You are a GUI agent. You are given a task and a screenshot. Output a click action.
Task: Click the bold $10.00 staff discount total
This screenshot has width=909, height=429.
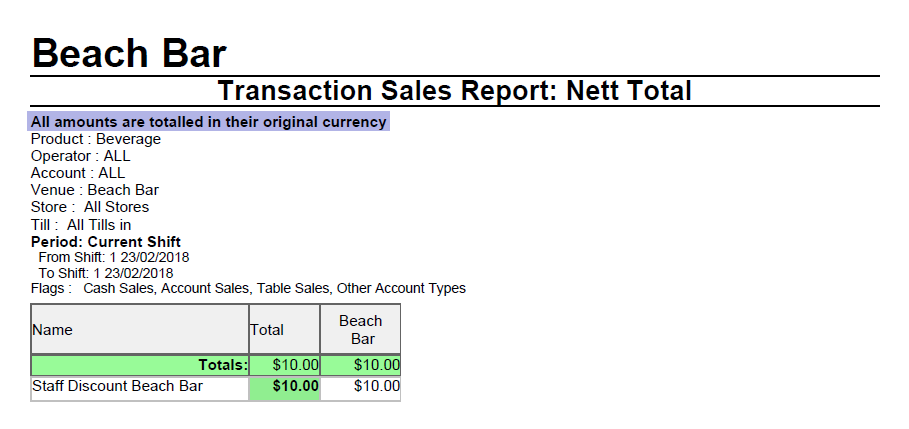[296, 387]
